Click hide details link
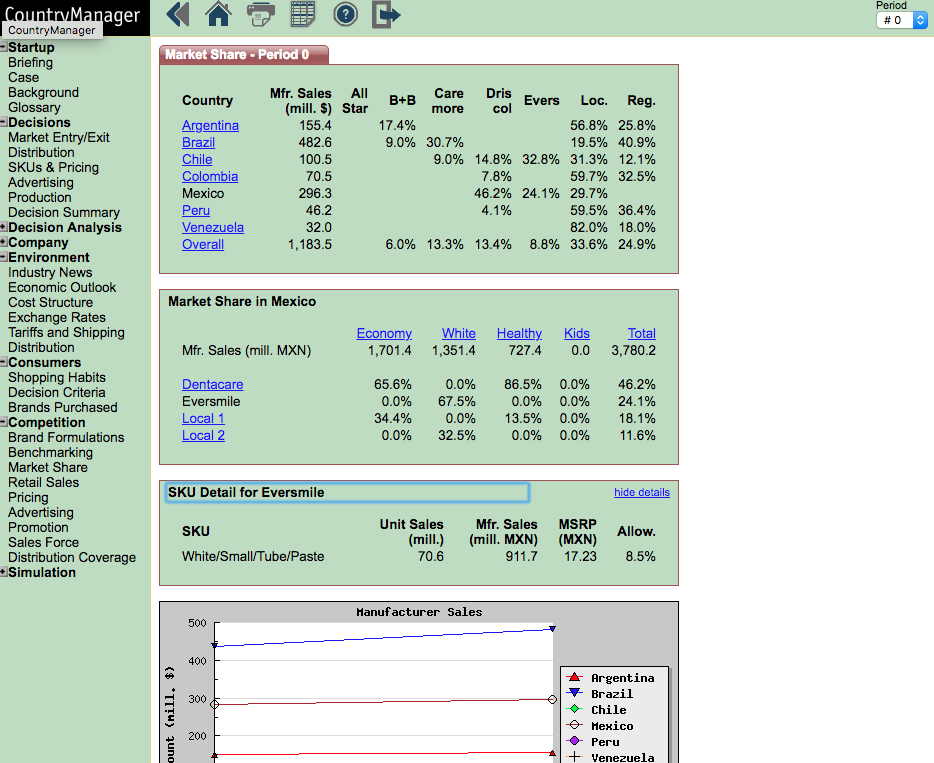This screenshot has width=934, height=763. click(642, 493)
